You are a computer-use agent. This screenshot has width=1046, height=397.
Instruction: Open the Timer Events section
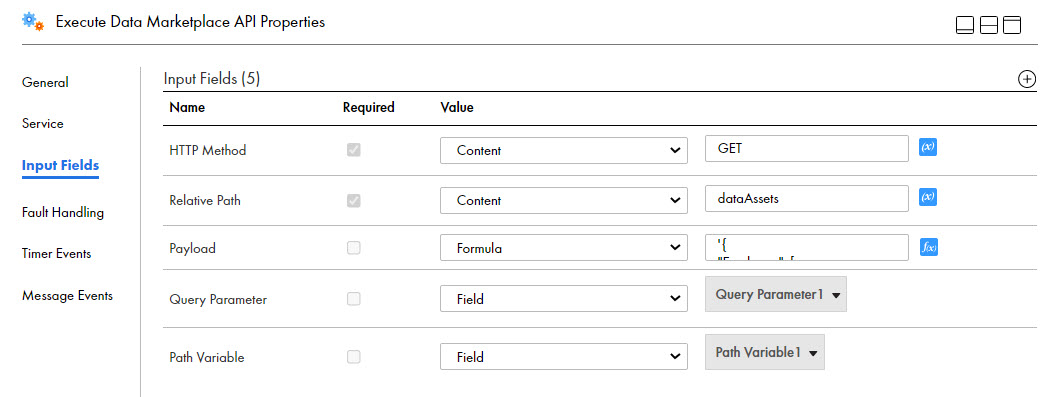click(57, 254)
